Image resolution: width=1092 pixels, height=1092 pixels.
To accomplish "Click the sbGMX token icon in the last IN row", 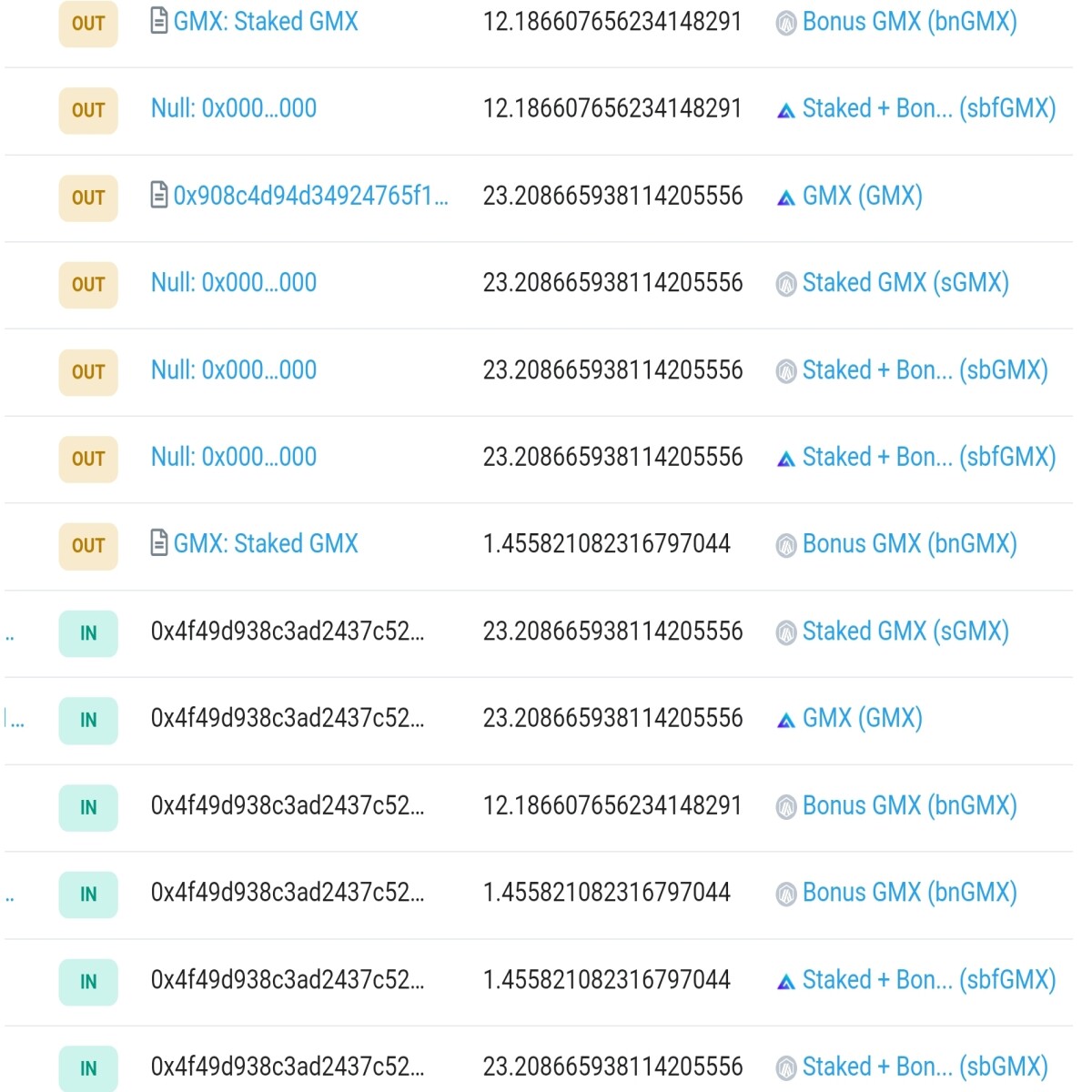I will tap(786, 1067).
